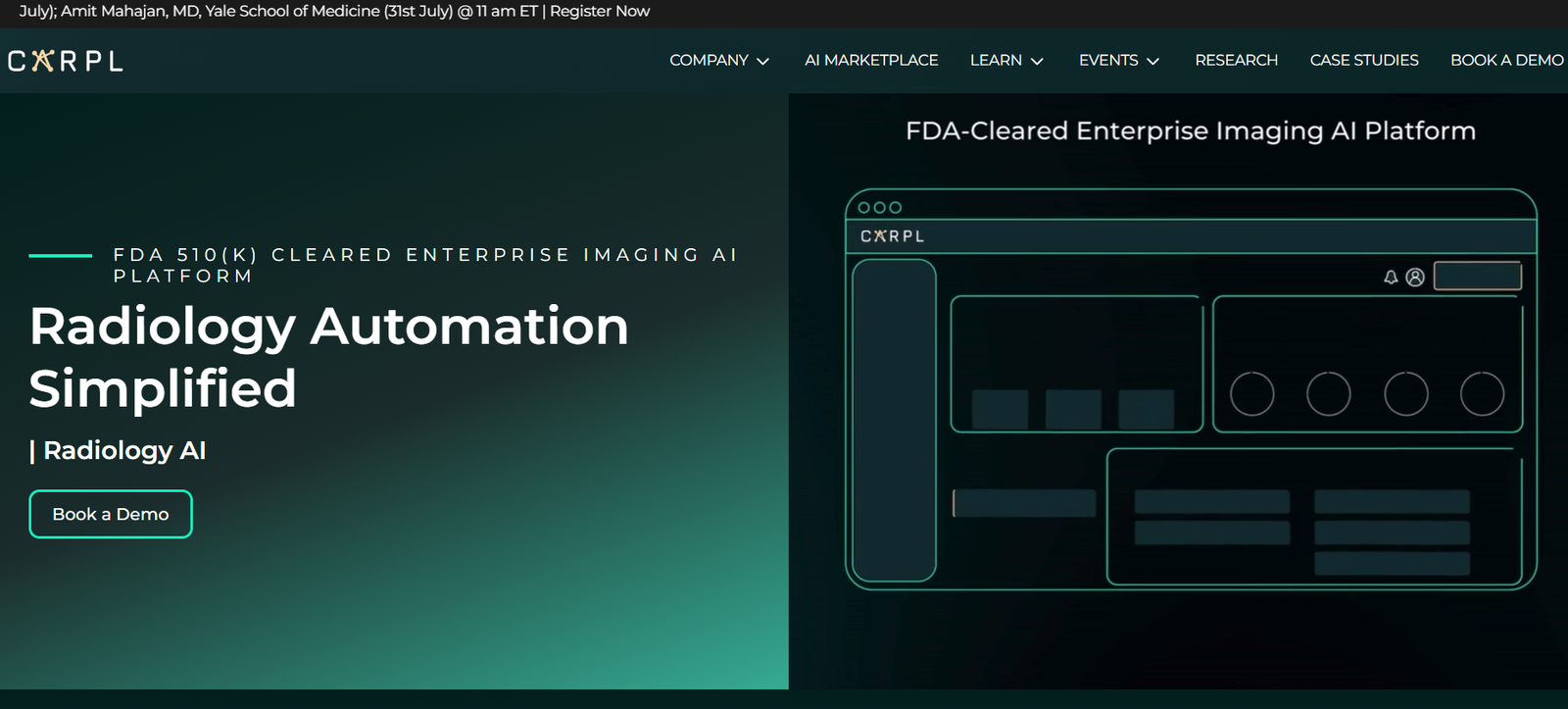This screenshot has width=1568, height=709.
Task: Click the bell notification icon in the mockup
Action: click(1391, 278)
